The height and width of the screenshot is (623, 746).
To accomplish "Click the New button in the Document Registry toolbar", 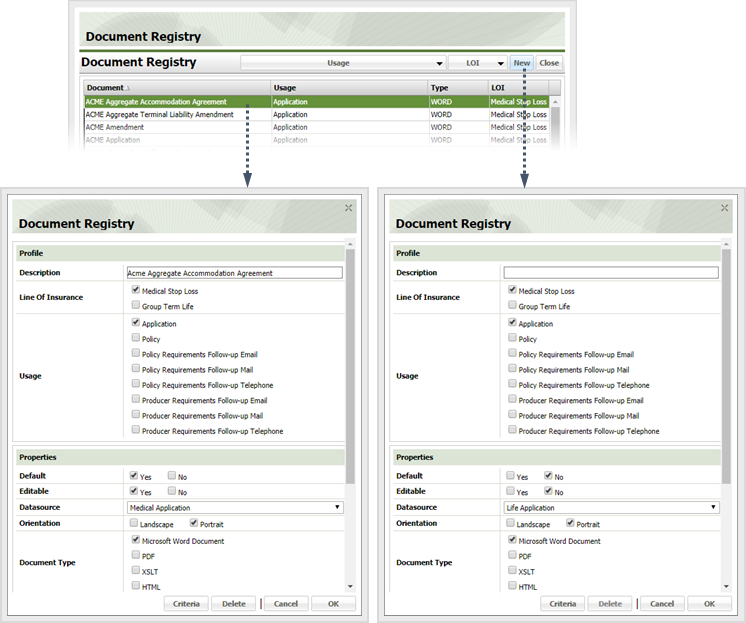I will pos(521,63).
